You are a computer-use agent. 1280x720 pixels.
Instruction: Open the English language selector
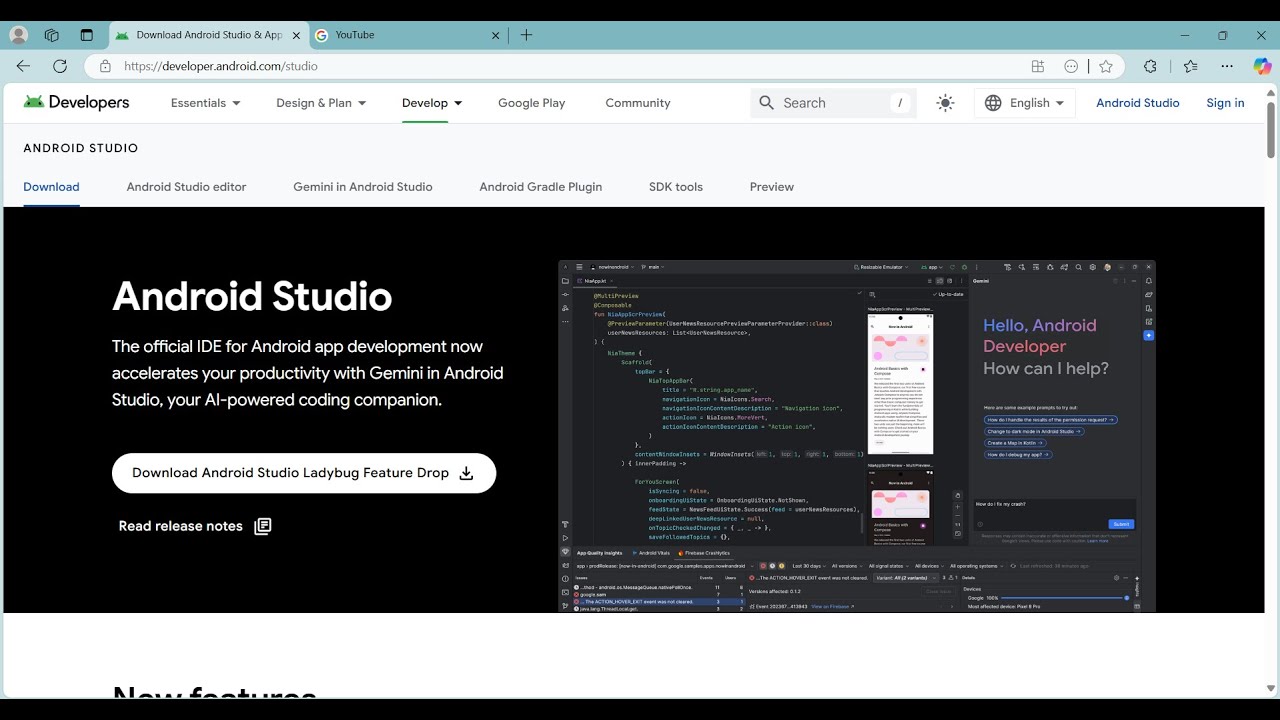click(1025, 103)
